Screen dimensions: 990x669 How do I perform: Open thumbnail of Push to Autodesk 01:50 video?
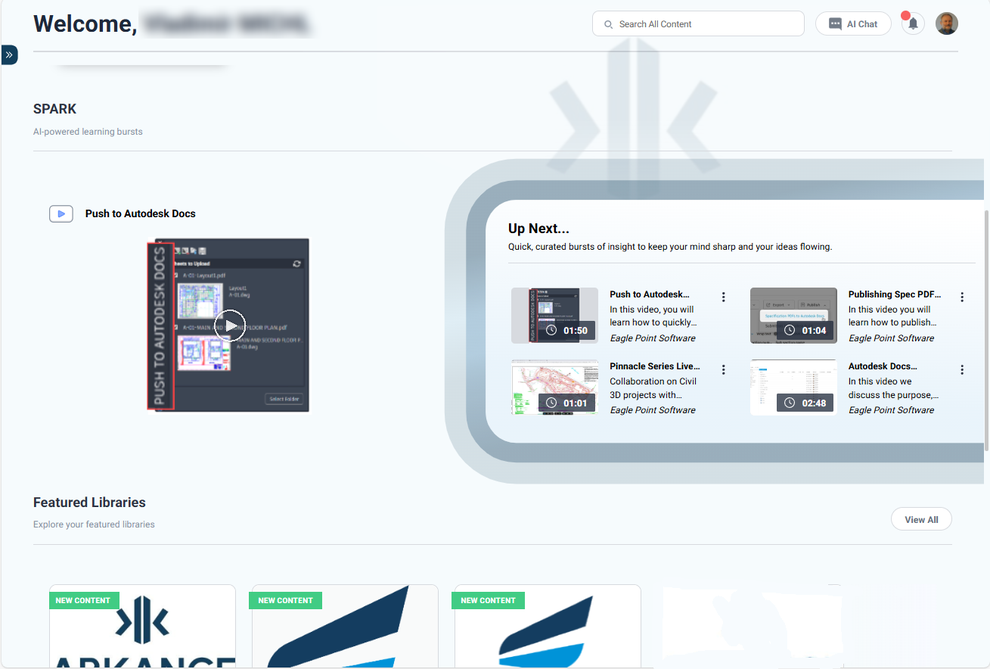(554, 315)
